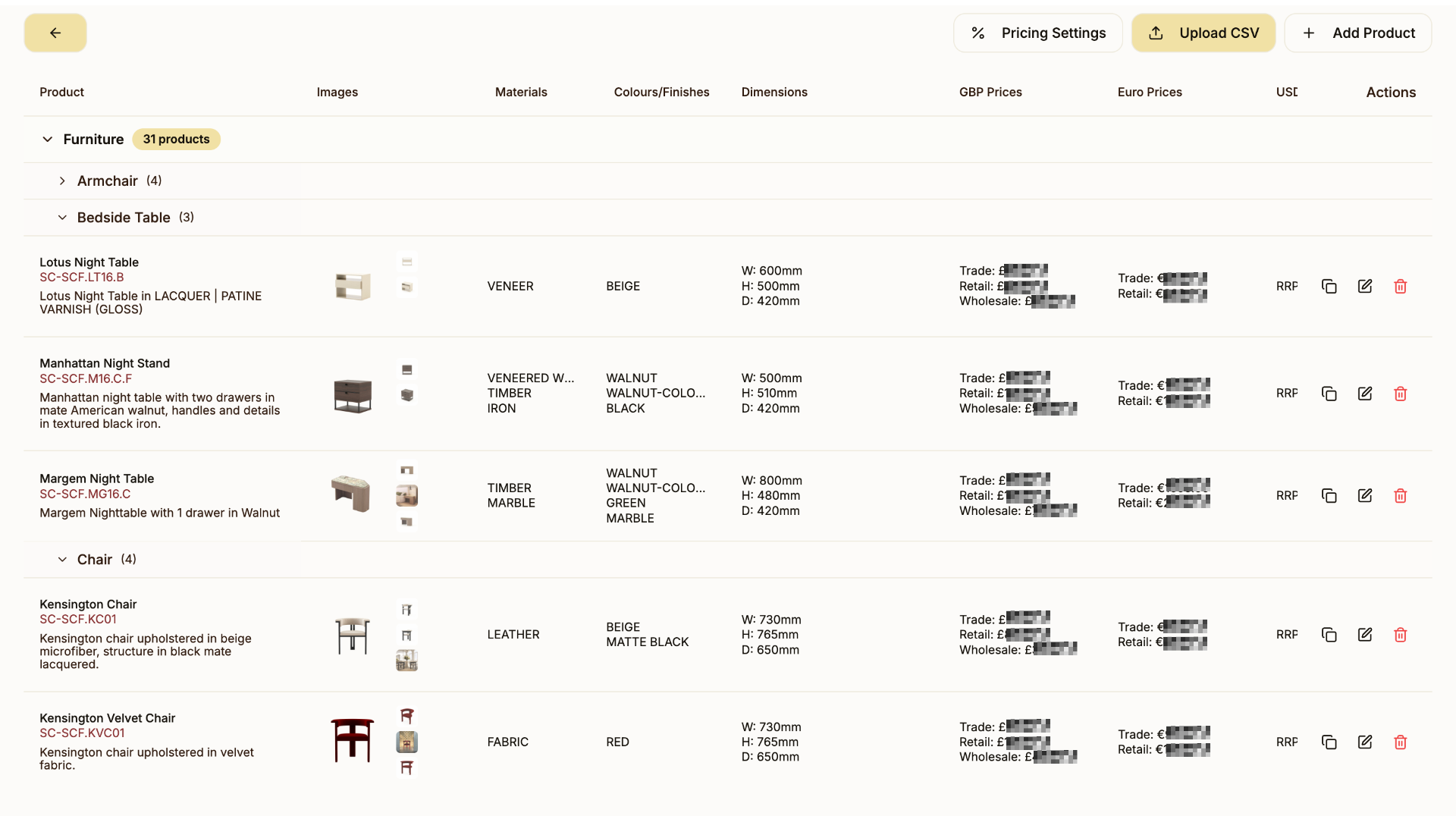Edit the Kensington Chair product
Screen dimensions: 1456x816
coord(1364,635)
